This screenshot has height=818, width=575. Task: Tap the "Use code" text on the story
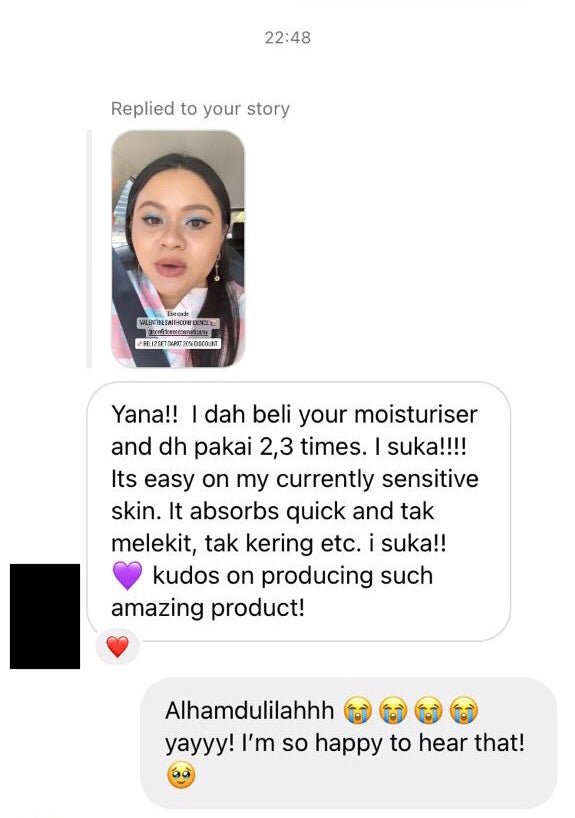pos(177,314)
